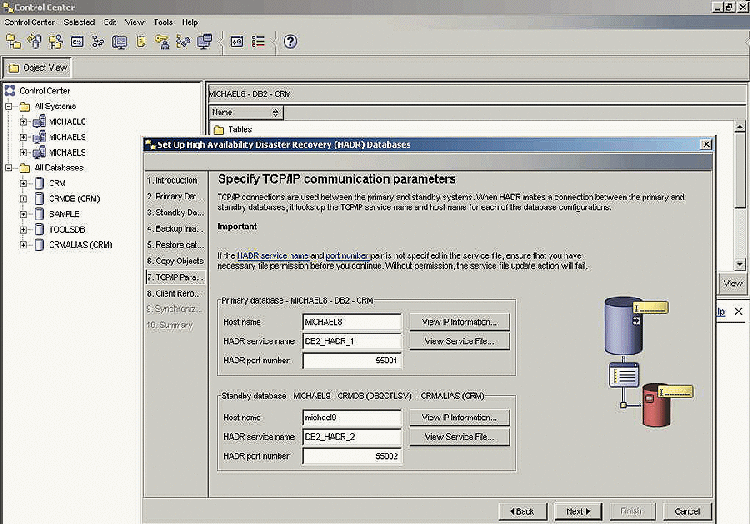Click the primary HADR port number field
This screenshot has width=750, height=524.
click(x=352, y=360)
